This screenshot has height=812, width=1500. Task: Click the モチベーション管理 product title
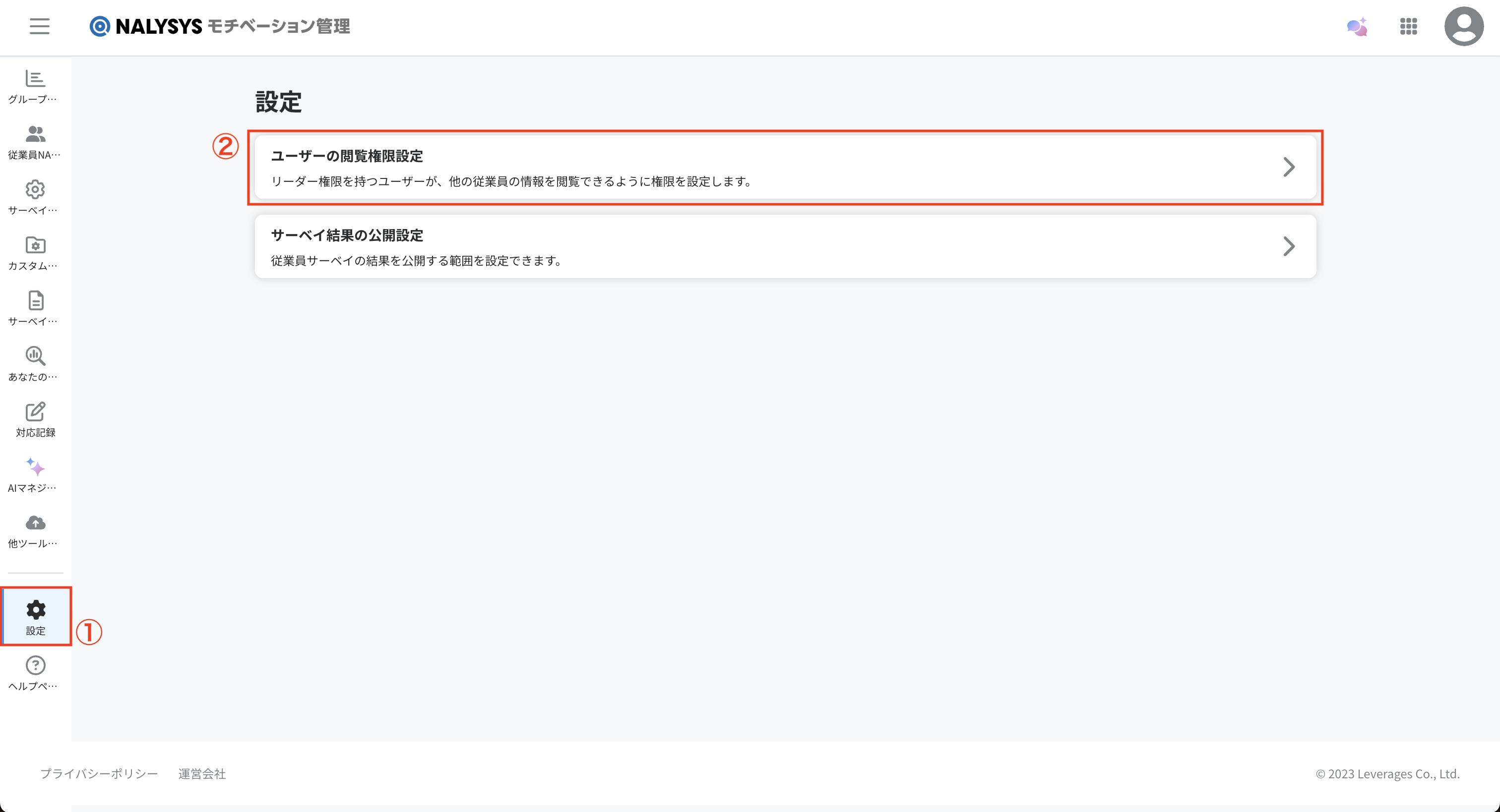point(279,26)
